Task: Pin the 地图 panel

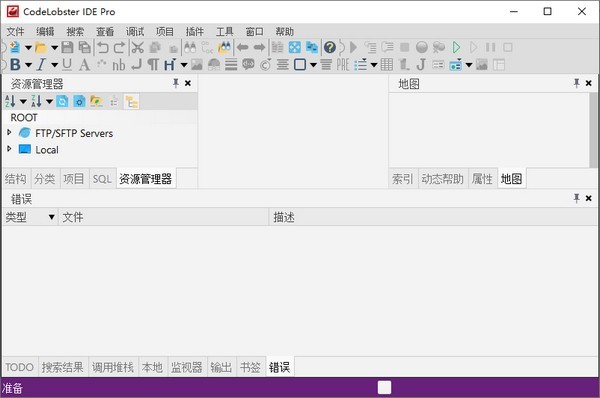Action: (576, 83)
